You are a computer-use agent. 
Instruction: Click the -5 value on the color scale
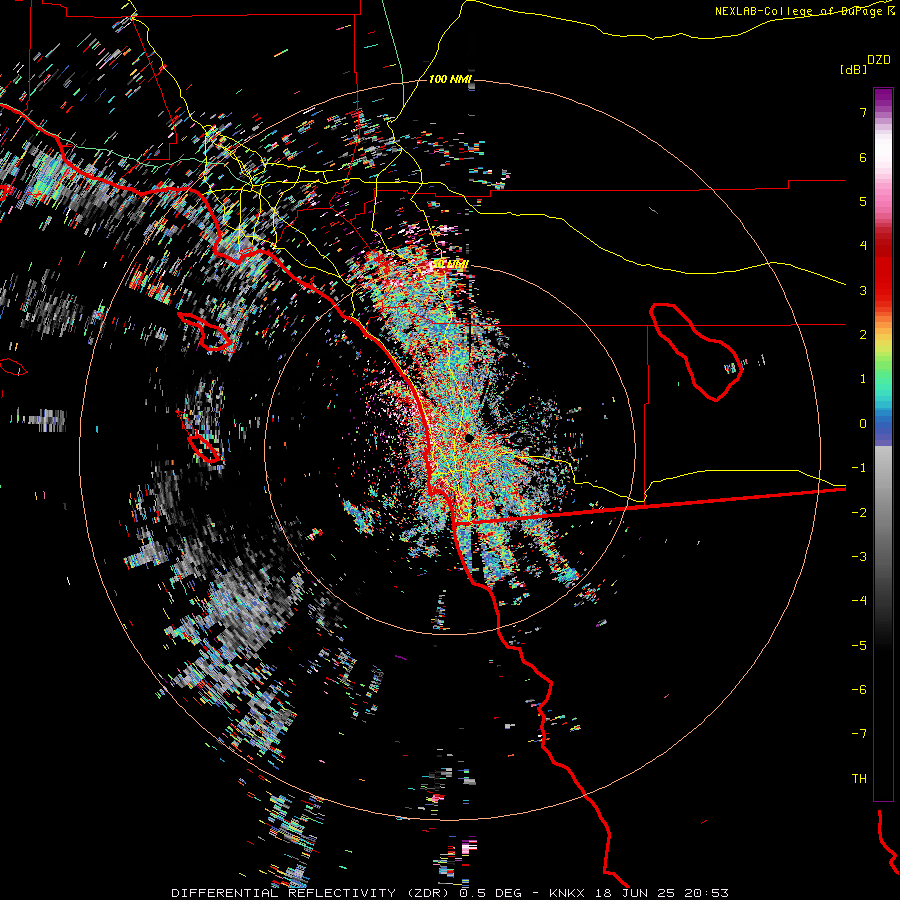[x=859, y=646]
